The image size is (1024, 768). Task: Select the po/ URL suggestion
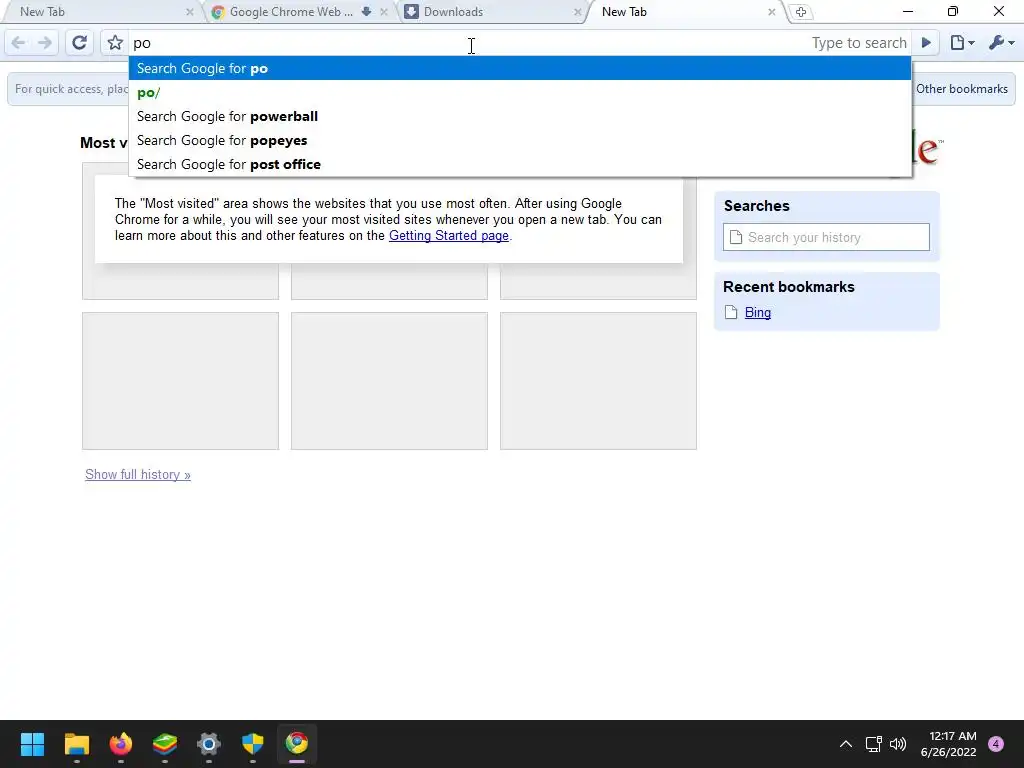point(520,93)
